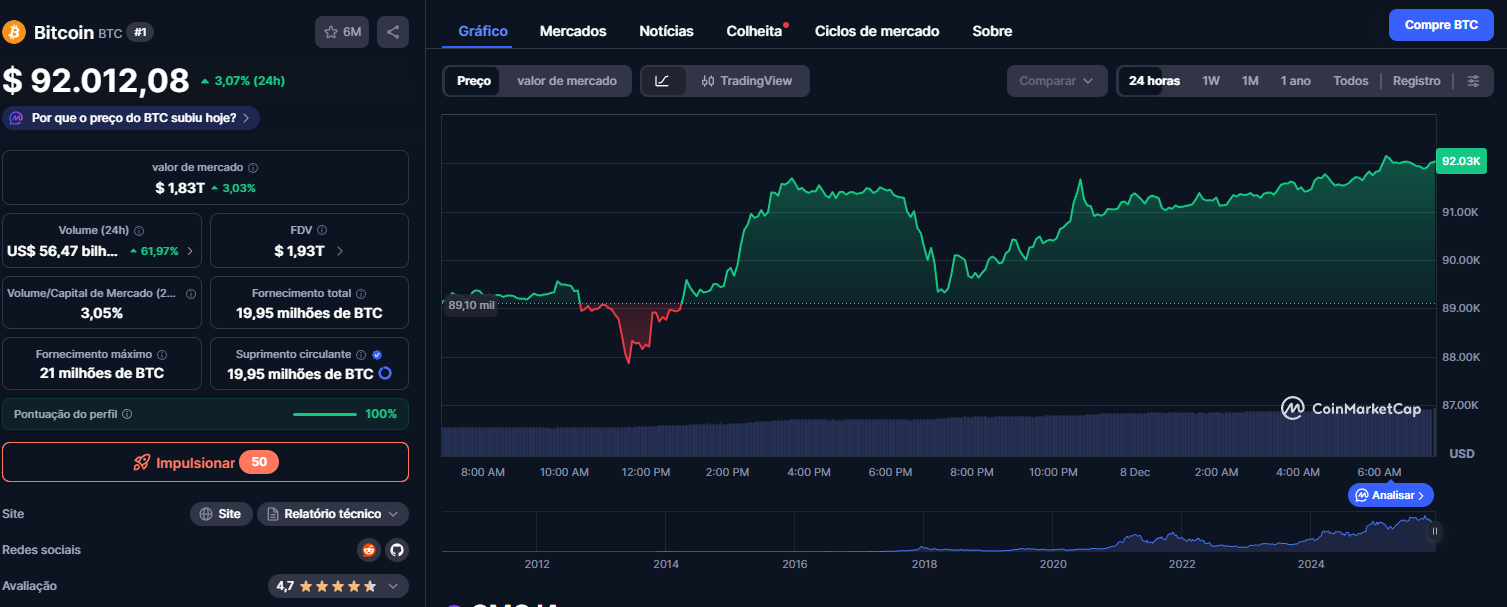
Task: Open Bitcoin's Reddit social icon
Action: tap(368, 549)
